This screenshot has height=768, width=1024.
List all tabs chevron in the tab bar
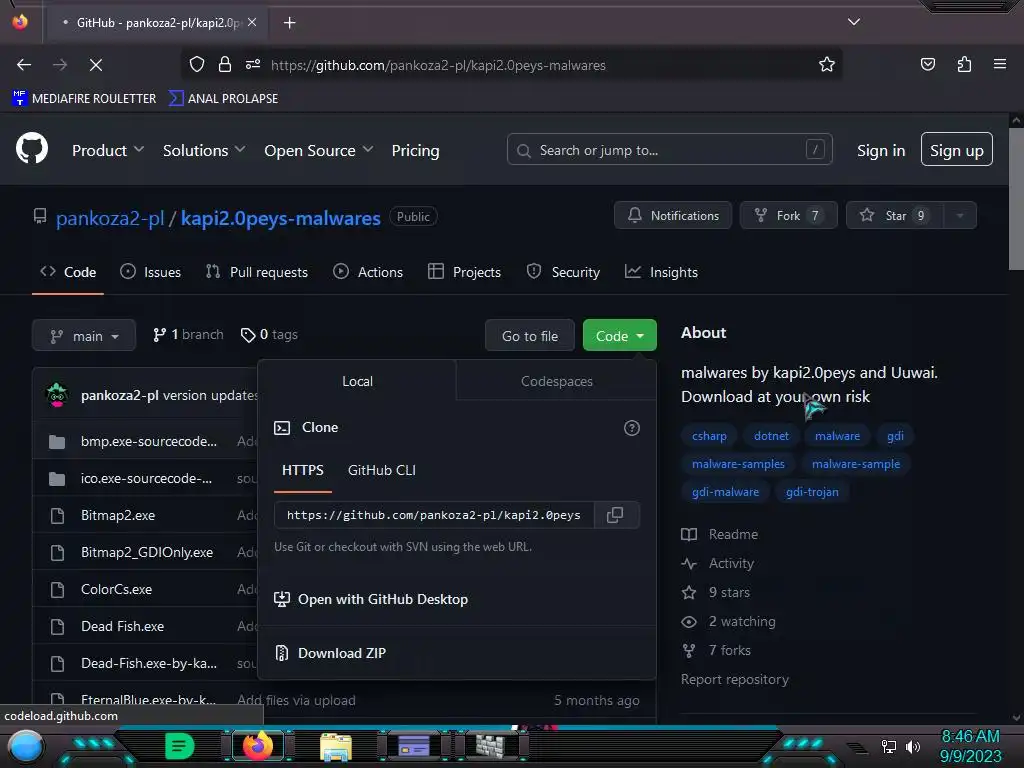[854, 22]
